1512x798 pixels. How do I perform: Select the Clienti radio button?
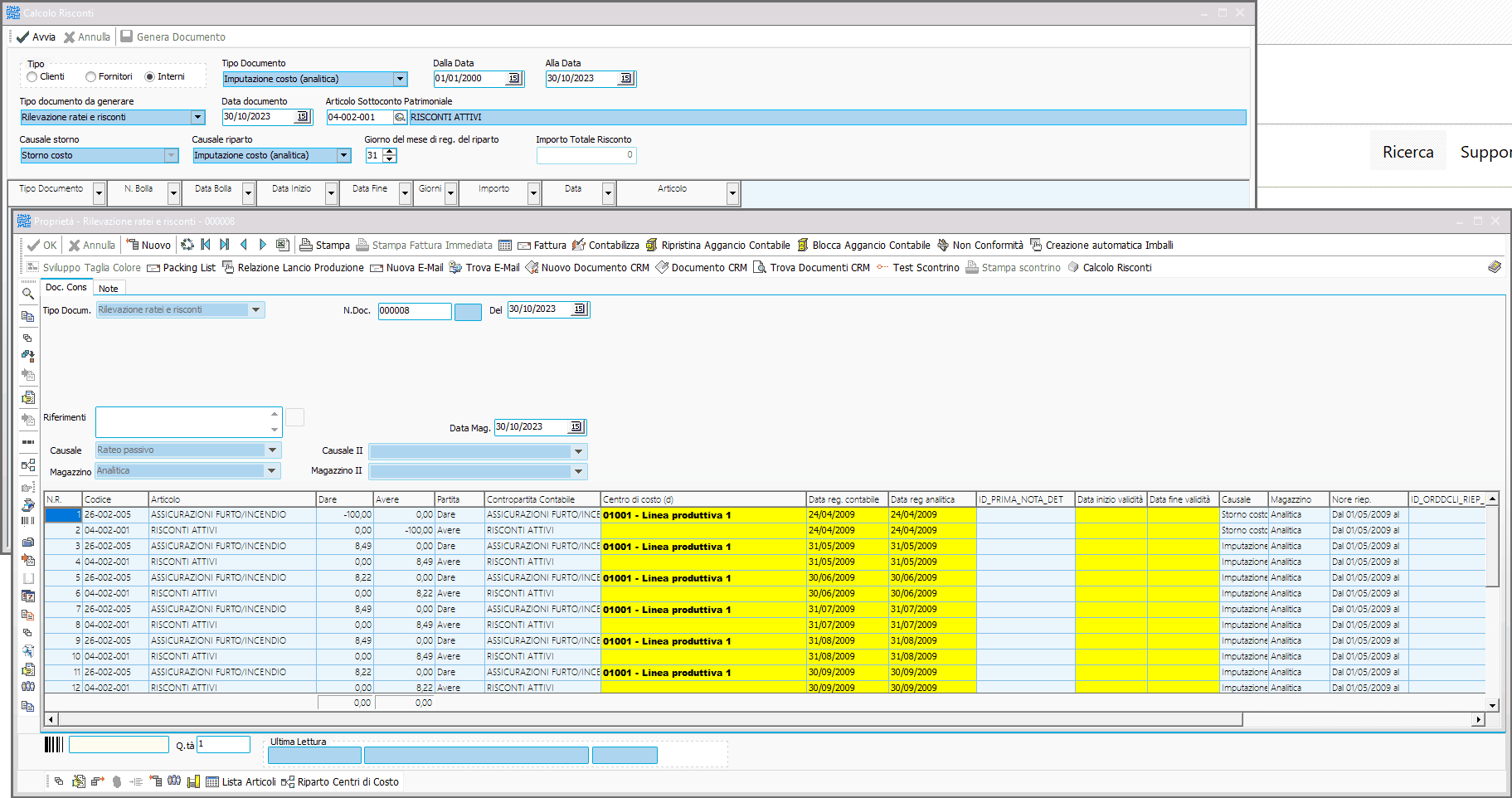(x=32, y=76)
